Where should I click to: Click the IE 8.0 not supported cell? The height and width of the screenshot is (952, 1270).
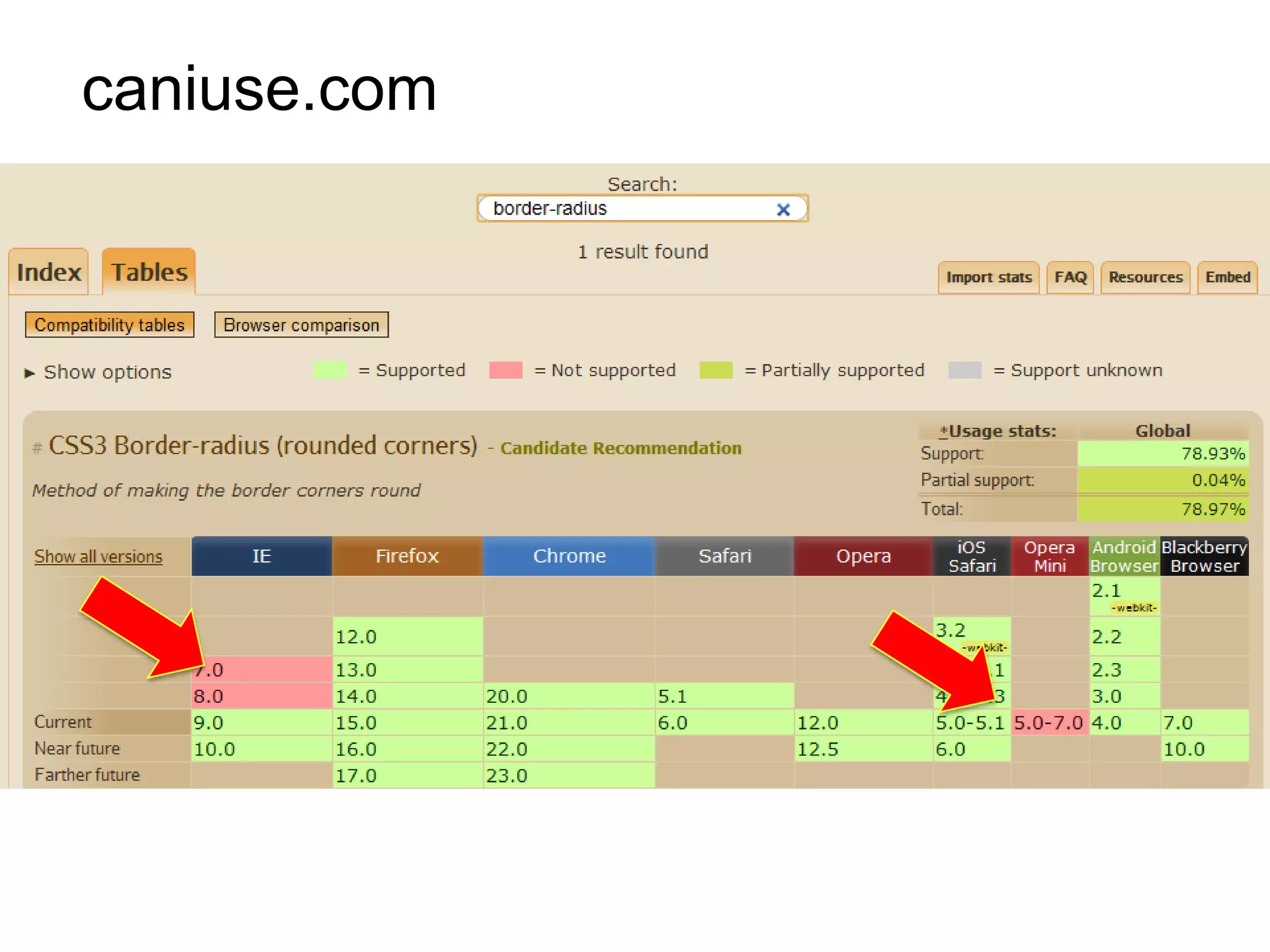[x=262, y=696]
